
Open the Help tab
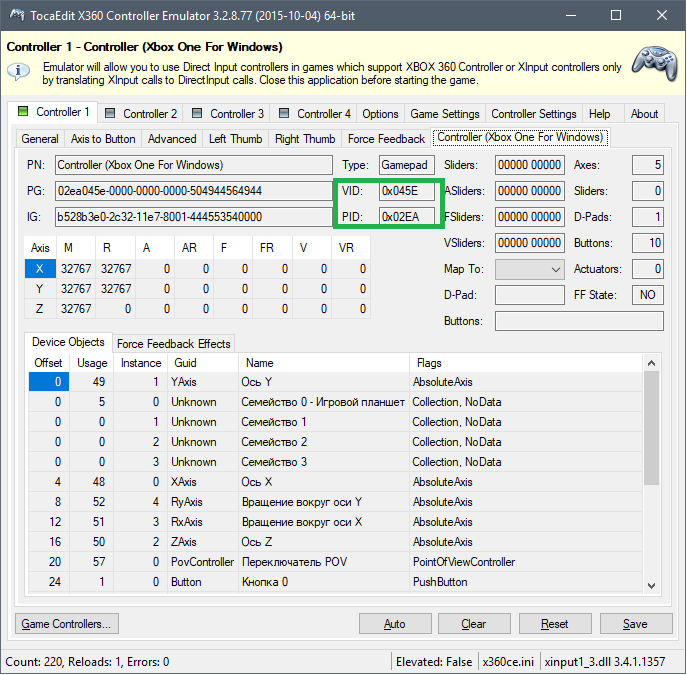click(x=599, y=114)
